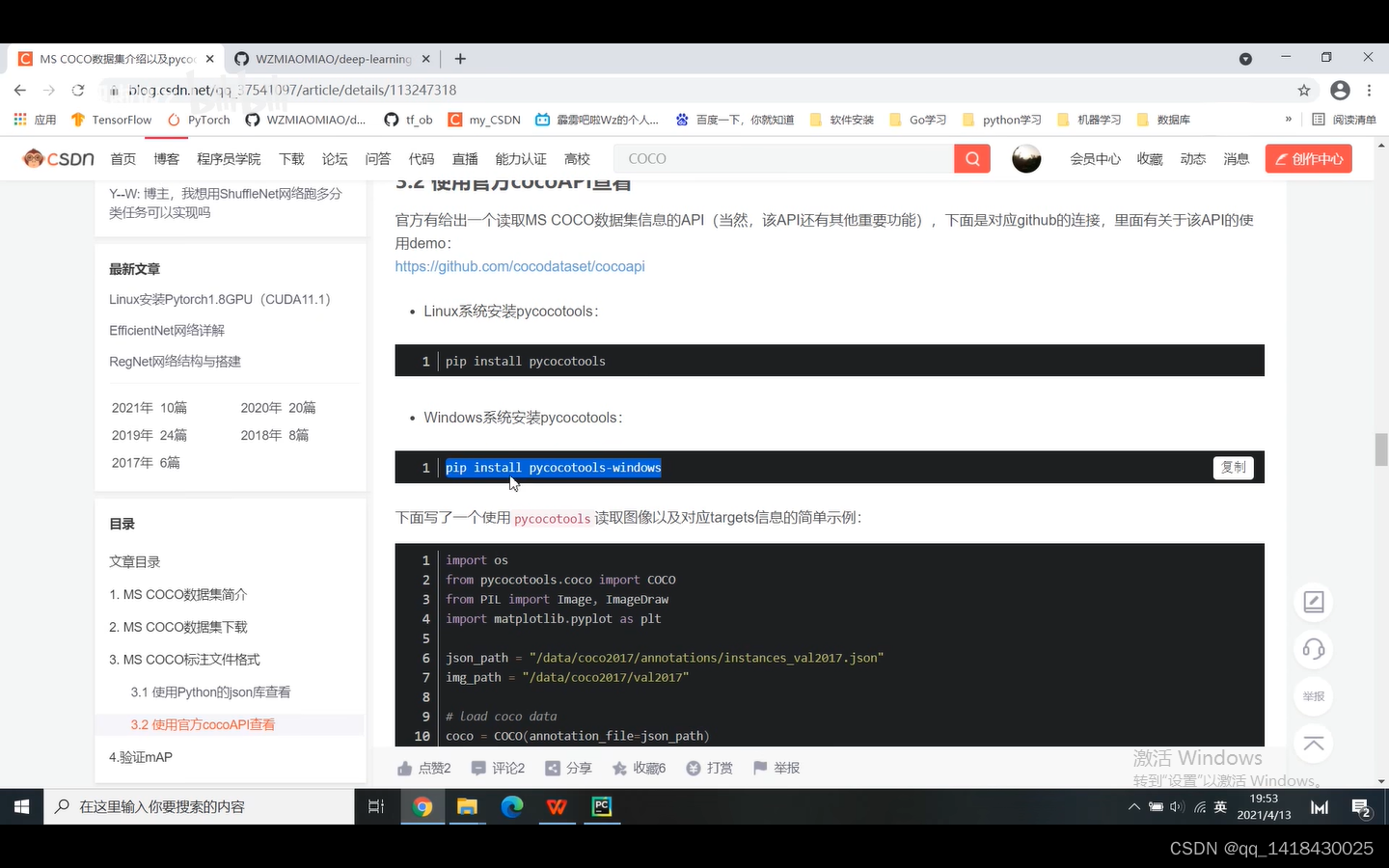
Task: Report the article with the 举报 flag
Action: (760, 768)
